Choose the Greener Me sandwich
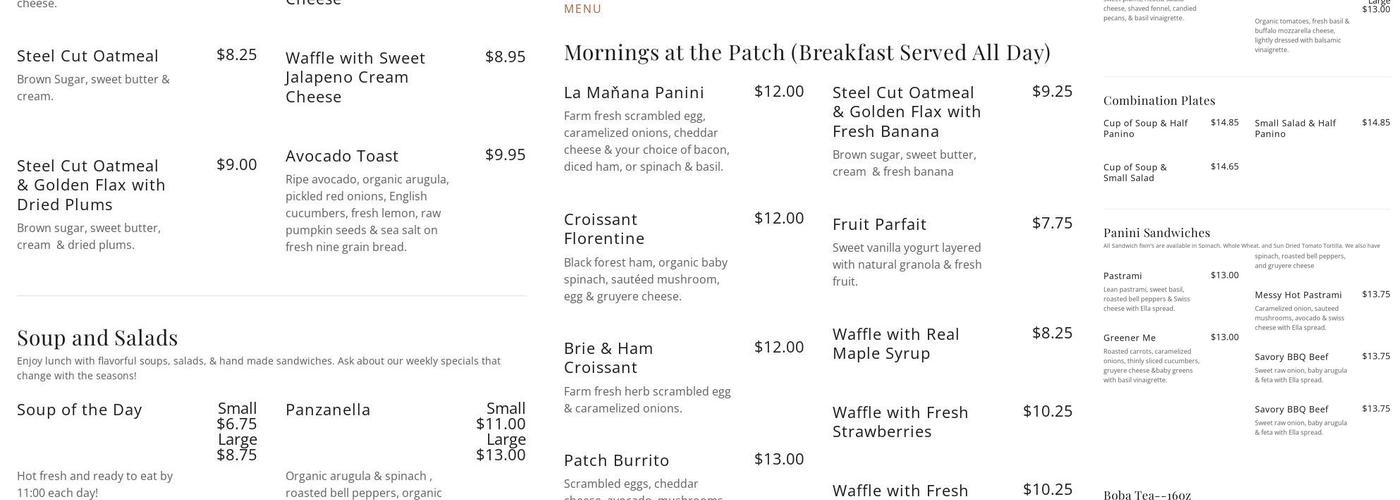Screen dimensions: 1400x500 click(x=1129, y=338)
